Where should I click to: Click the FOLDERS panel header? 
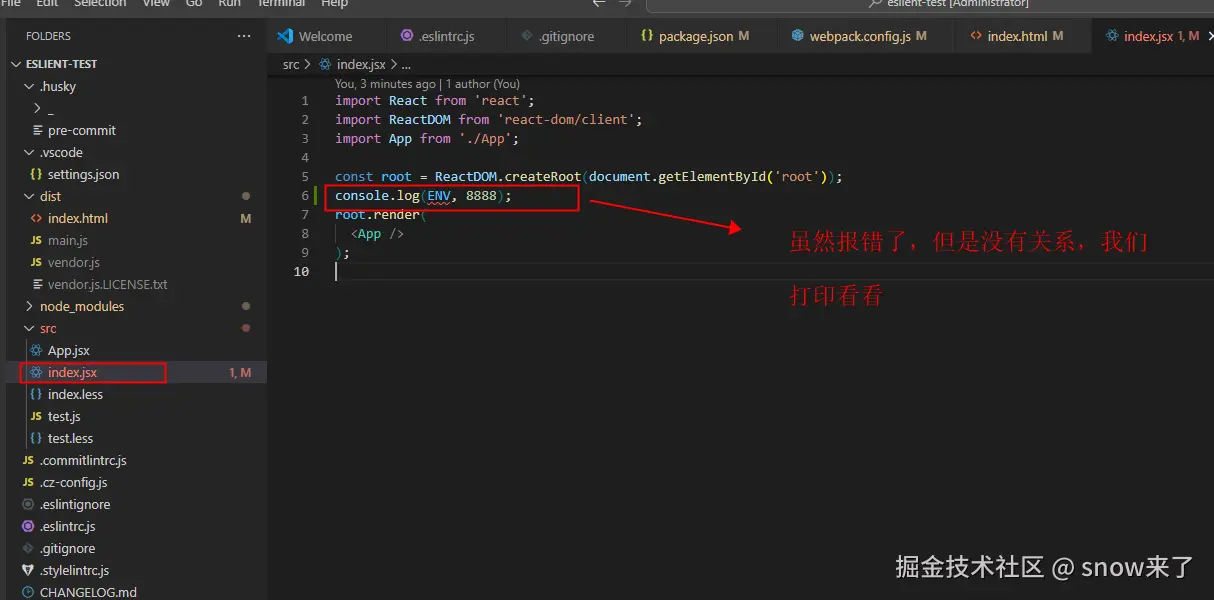(x=48, y=36)
